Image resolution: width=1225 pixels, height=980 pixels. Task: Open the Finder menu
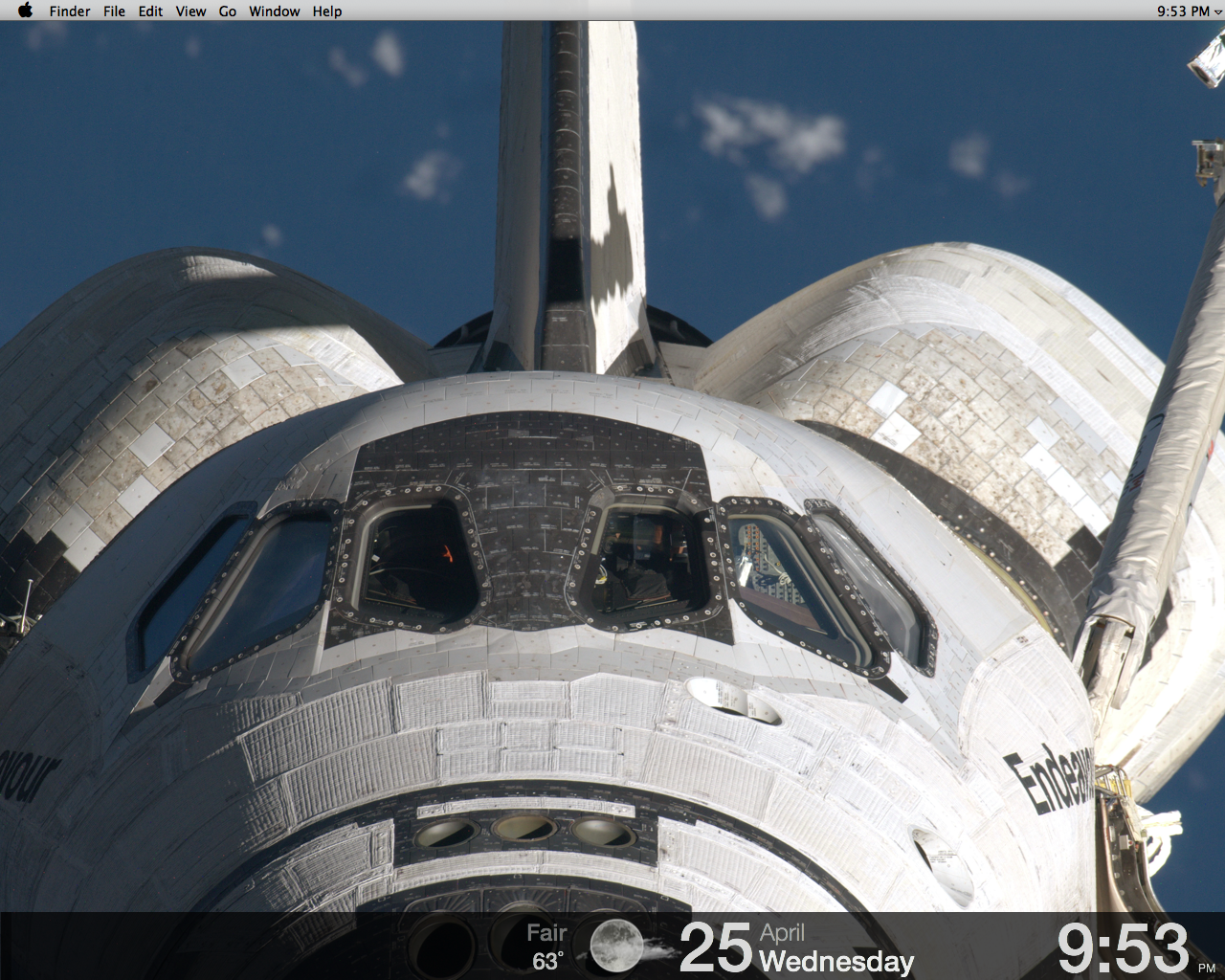(70, 11)
